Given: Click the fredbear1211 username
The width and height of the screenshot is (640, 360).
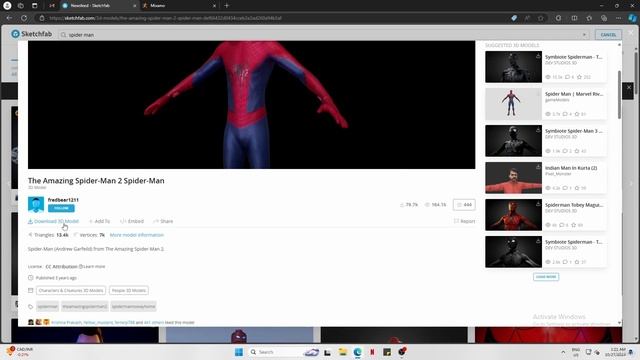Looking at the screenshot, I should pos(63,200).
